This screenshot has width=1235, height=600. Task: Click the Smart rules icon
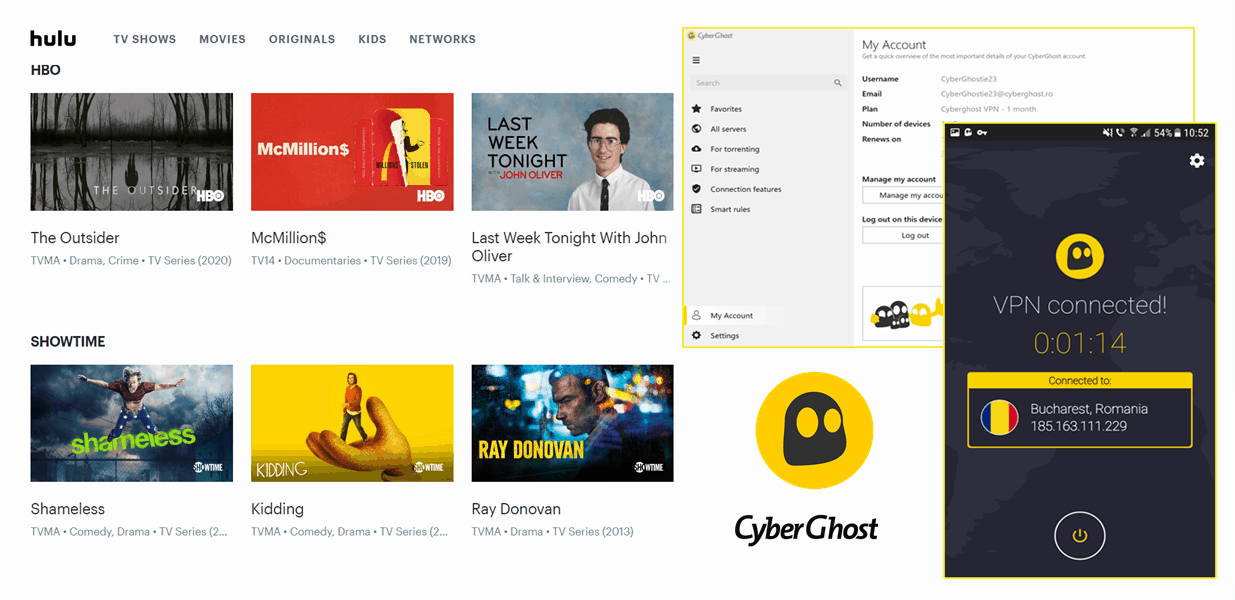(697, 209)
